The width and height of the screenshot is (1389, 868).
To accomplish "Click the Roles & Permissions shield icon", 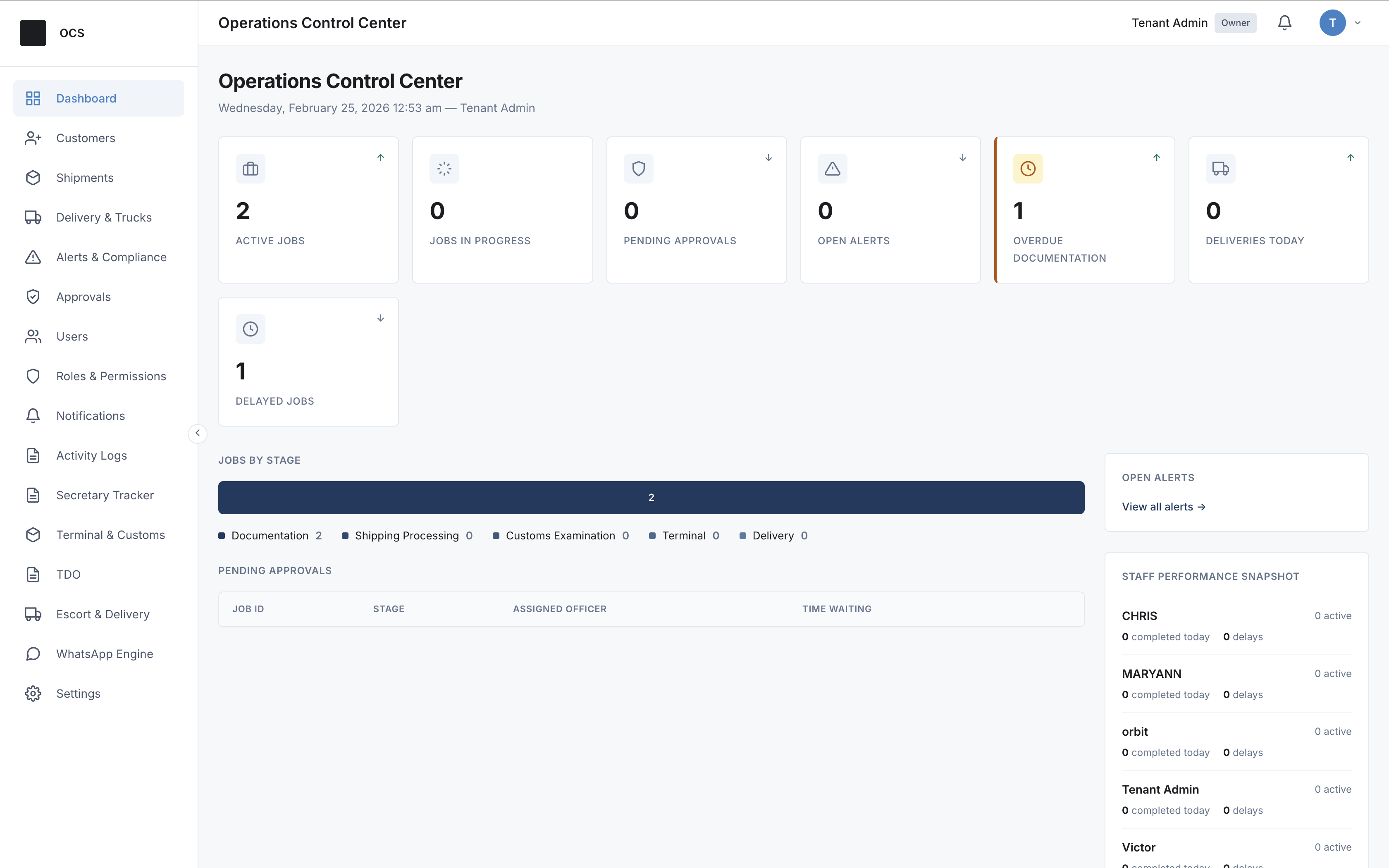I will click(33, 376).
